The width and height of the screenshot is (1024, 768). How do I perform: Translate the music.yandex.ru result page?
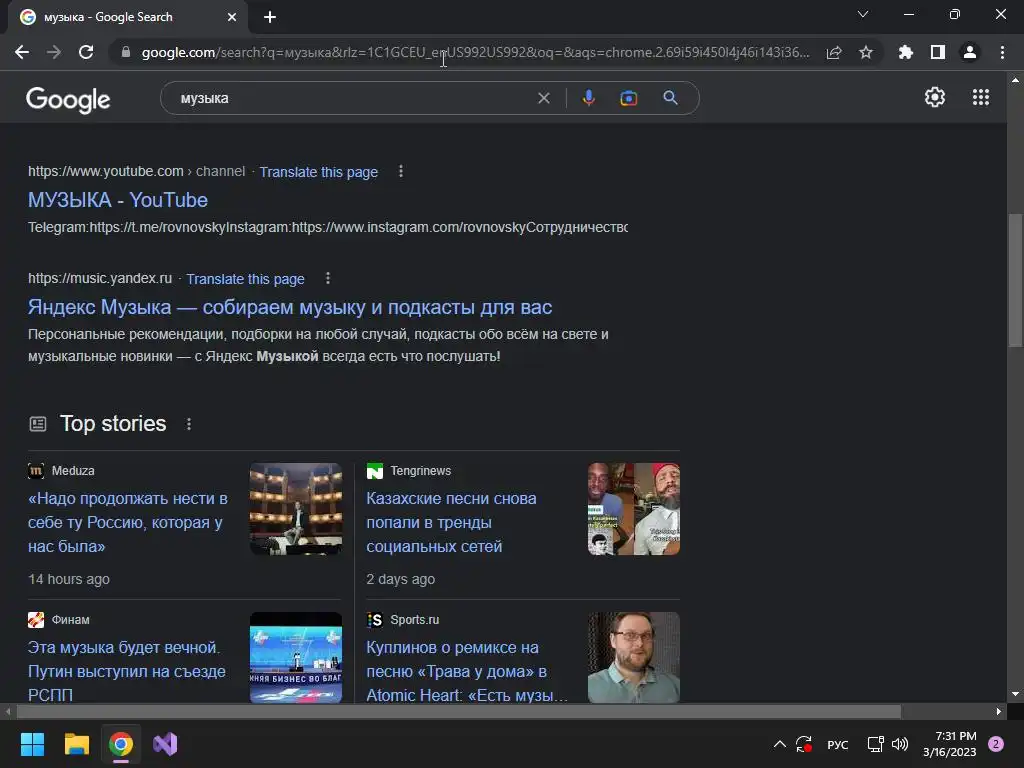(x=246, y=279)
